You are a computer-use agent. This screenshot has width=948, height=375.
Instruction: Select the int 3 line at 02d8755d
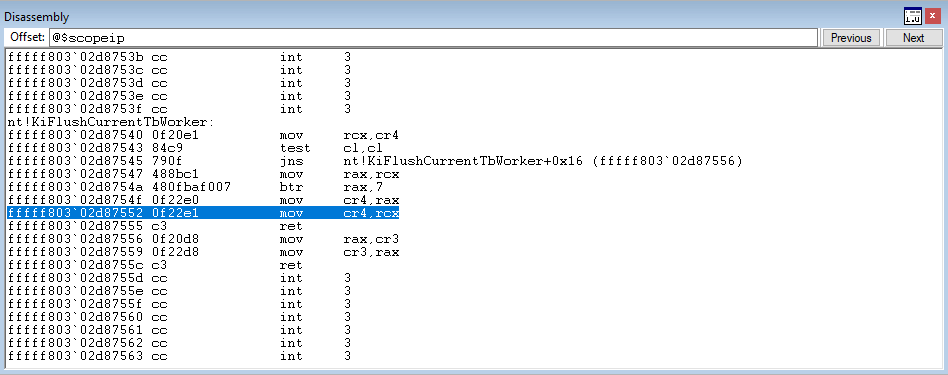pyautogui.click(x=179, y=278)
